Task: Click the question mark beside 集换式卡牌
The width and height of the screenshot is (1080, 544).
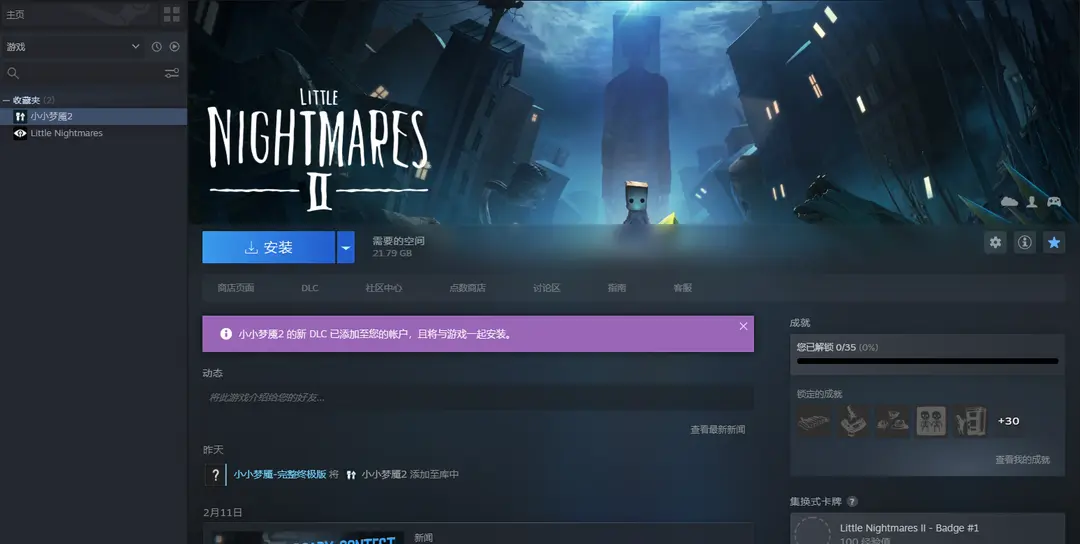Action: point(852,501)
